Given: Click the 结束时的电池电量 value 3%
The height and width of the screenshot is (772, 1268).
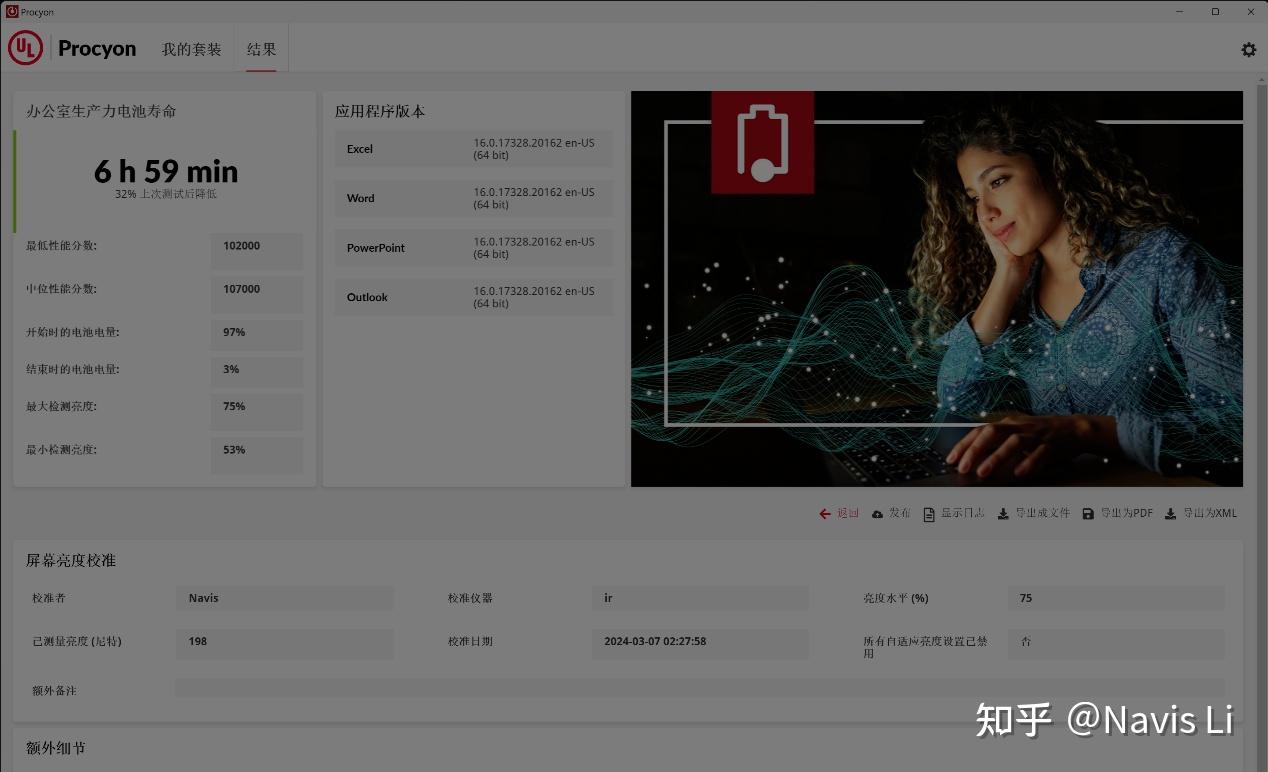Looking at the screenshot, I should pyautogui.click(x=257, y=372).
